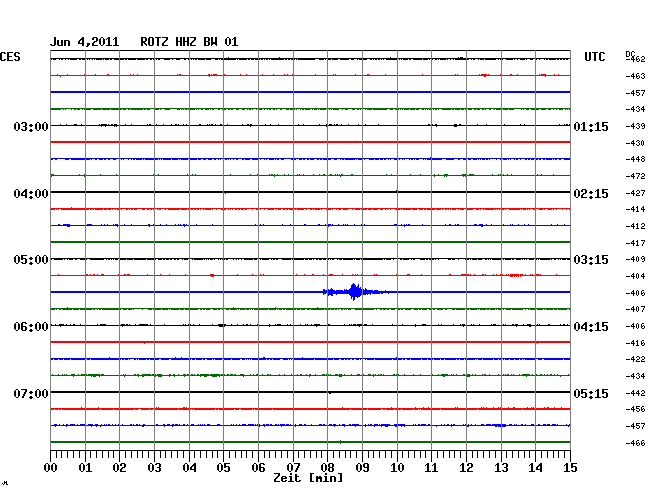Click the DC offset value "-422"

635,359
